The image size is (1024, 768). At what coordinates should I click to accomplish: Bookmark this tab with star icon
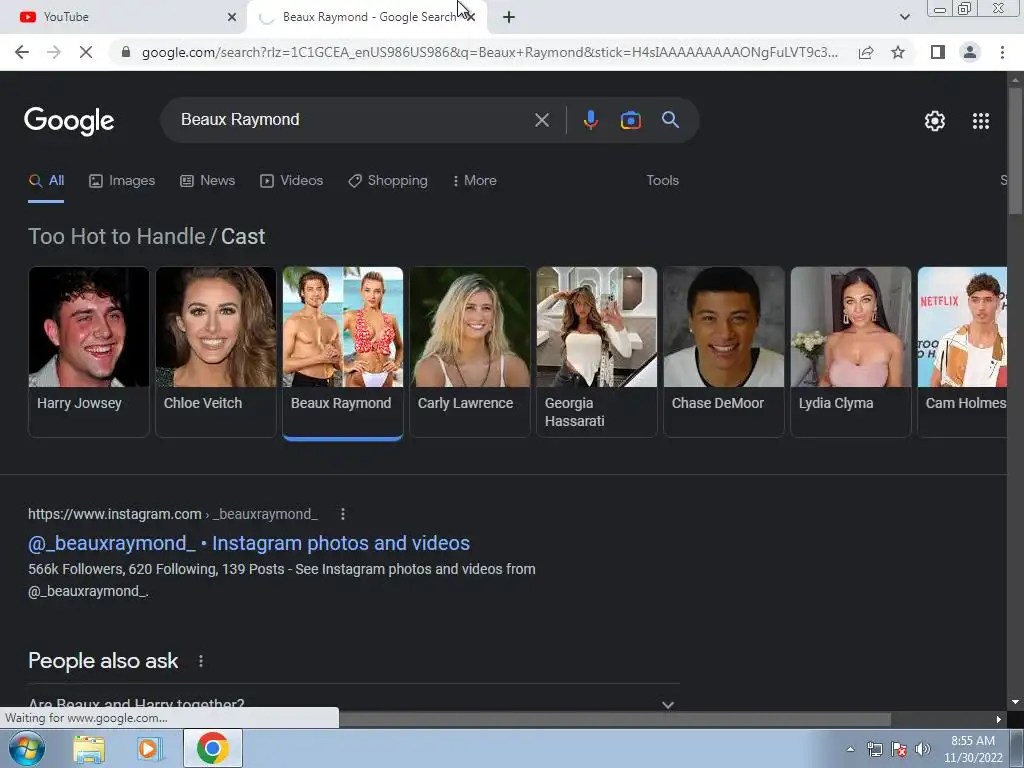898,52
